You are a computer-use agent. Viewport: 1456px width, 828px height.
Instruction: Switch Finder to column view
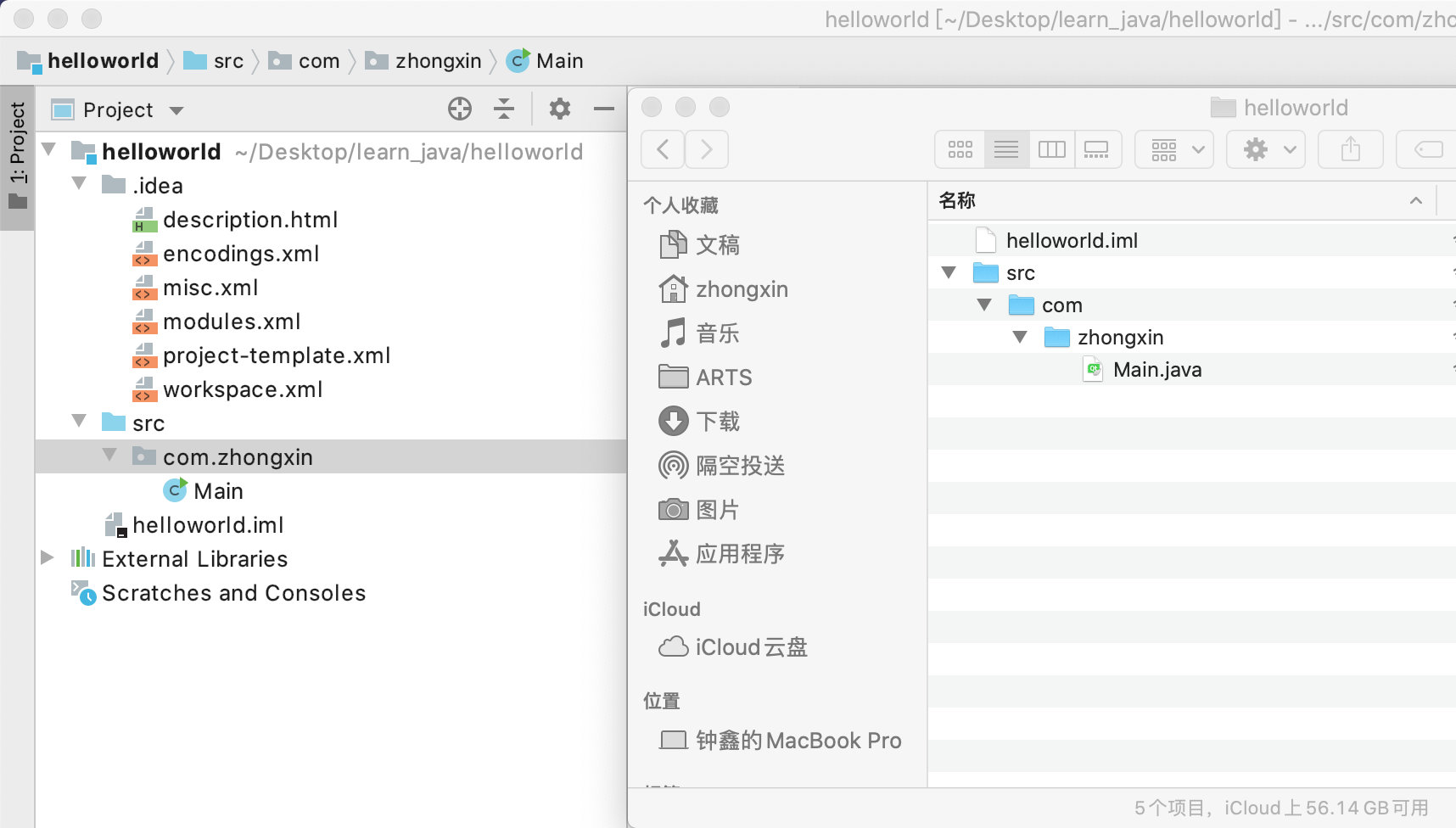(x=1051, y=150)
